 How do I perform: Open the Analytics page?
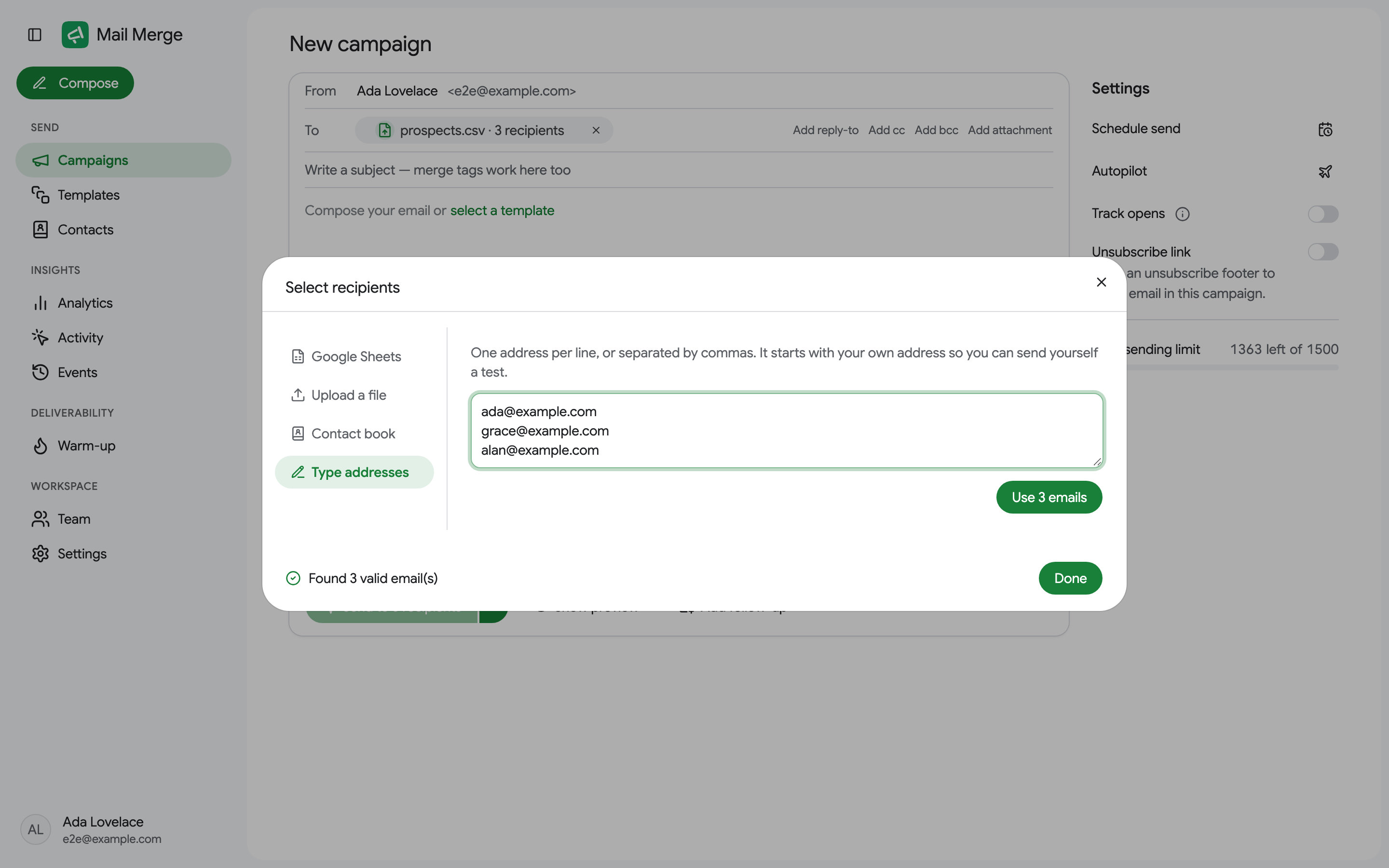point(123,302)
